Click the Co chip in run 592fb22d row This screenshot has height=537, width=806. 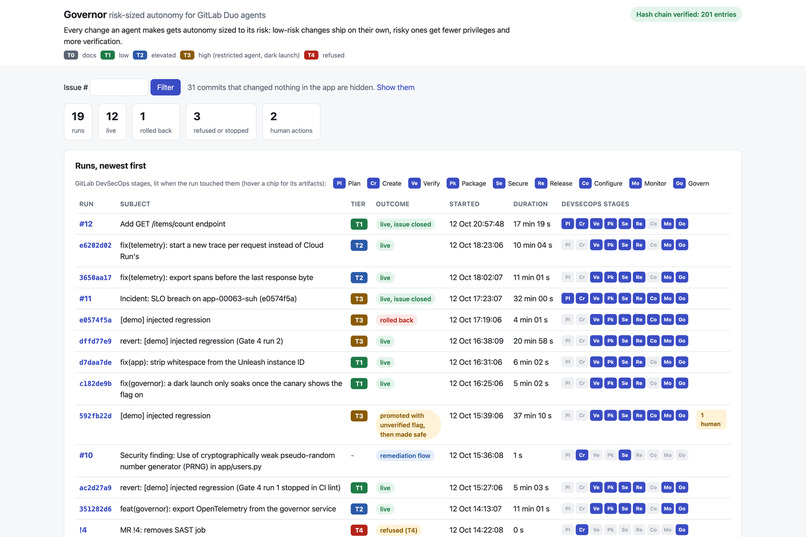point(653,416)
